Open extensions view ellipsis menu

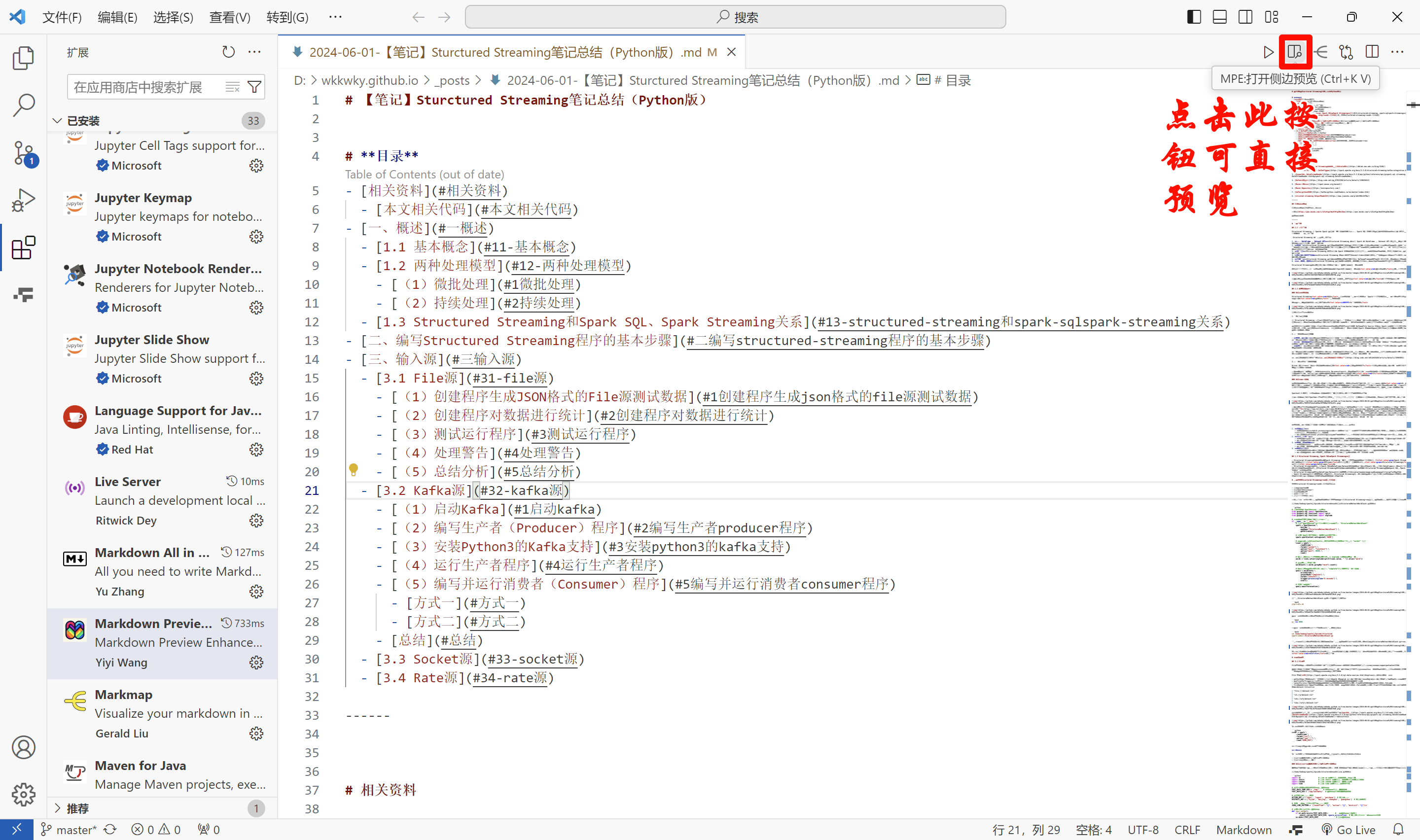(255, 52)
